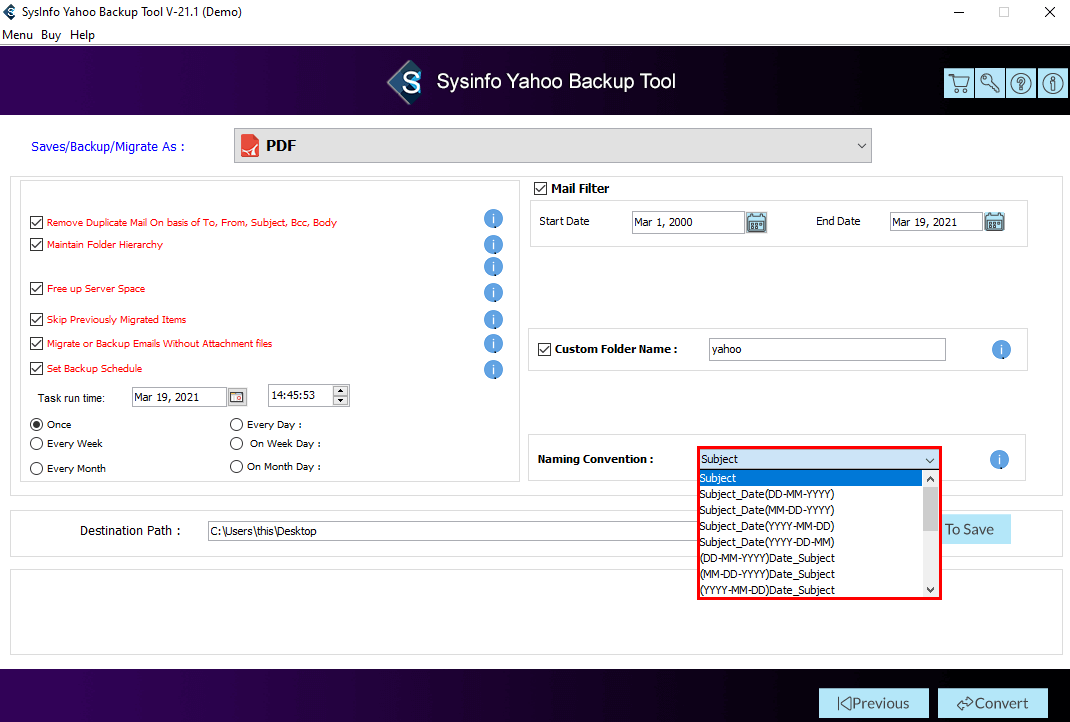
Task: Show info for Naming Convention
Action: (999, 460)
